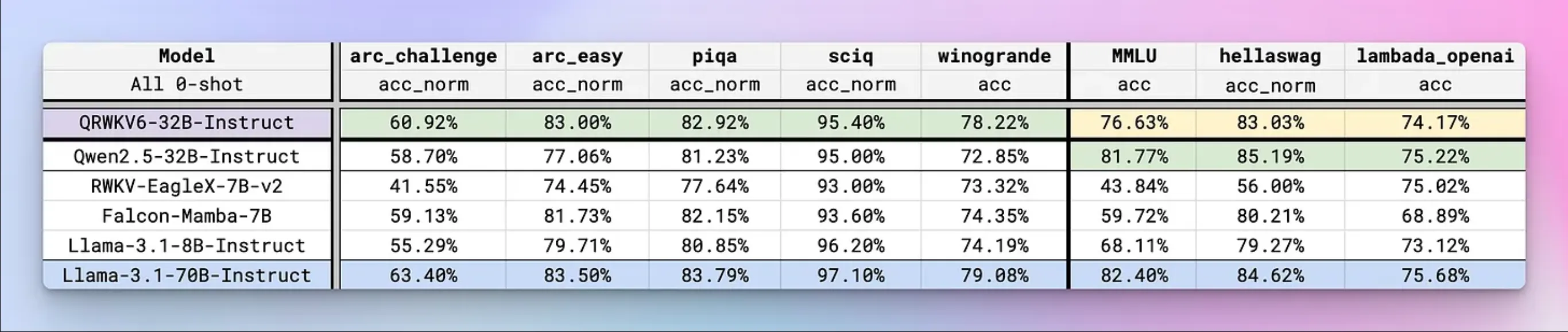The height and width of the screenshot is (332, 1568).
Task: Click the Llama-3.1-70B-Instruct model name
Action: [186, 275]
